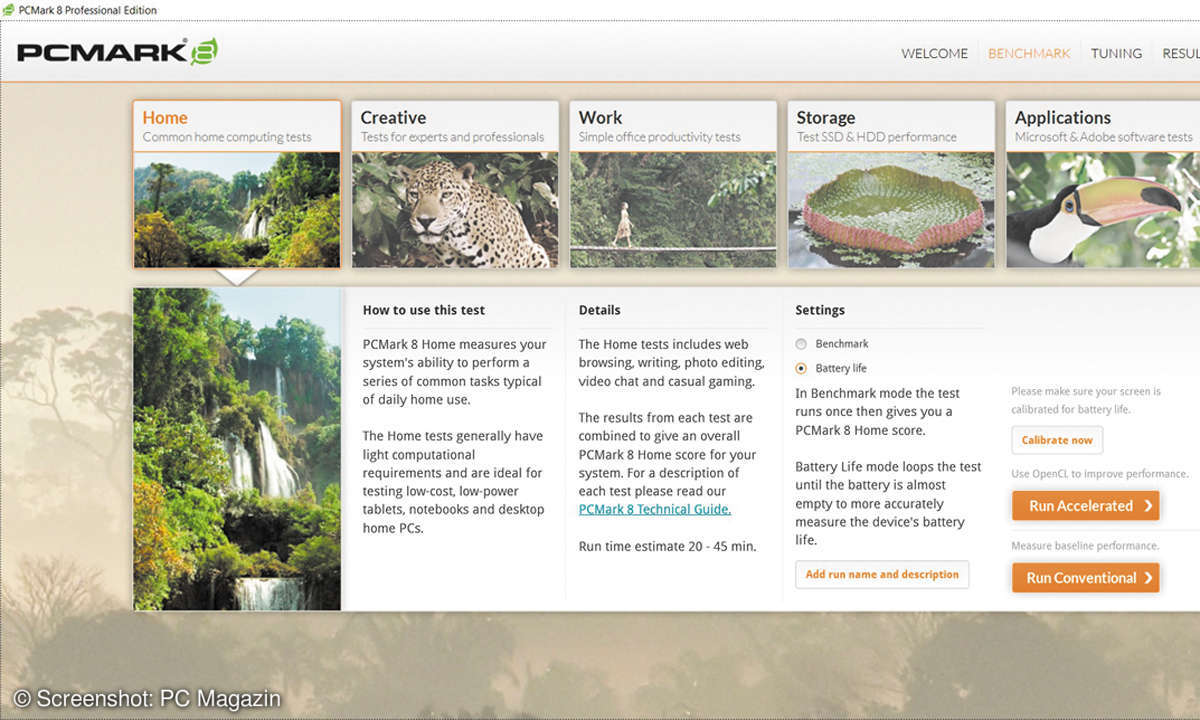Click "Use OpenCL to improve performance." text

(x=1100, y=474)
